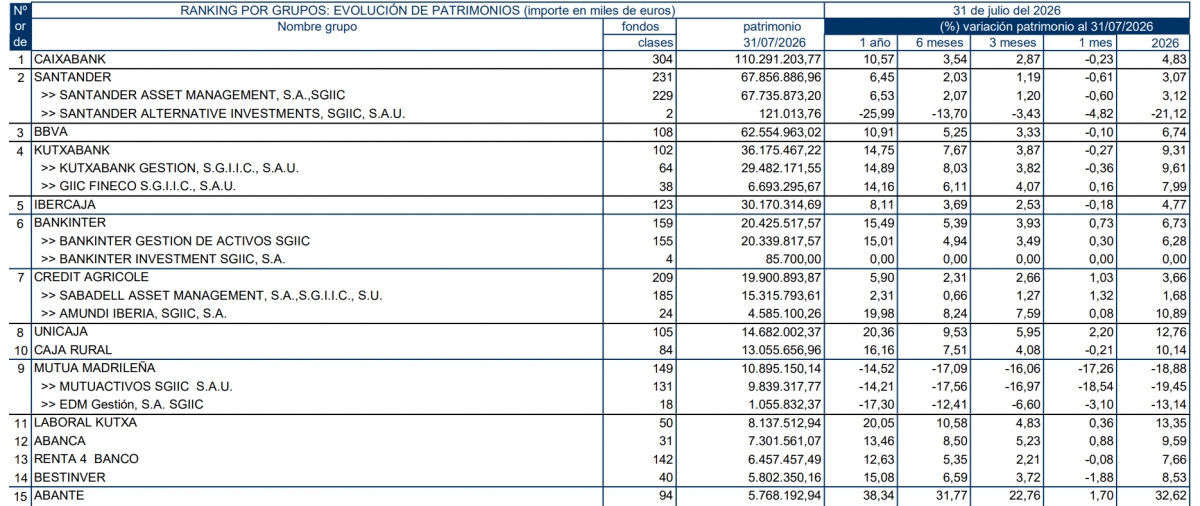Click the ABANCA group name
This screenshot has width=1200, height=506.
[x=59, y=441]
